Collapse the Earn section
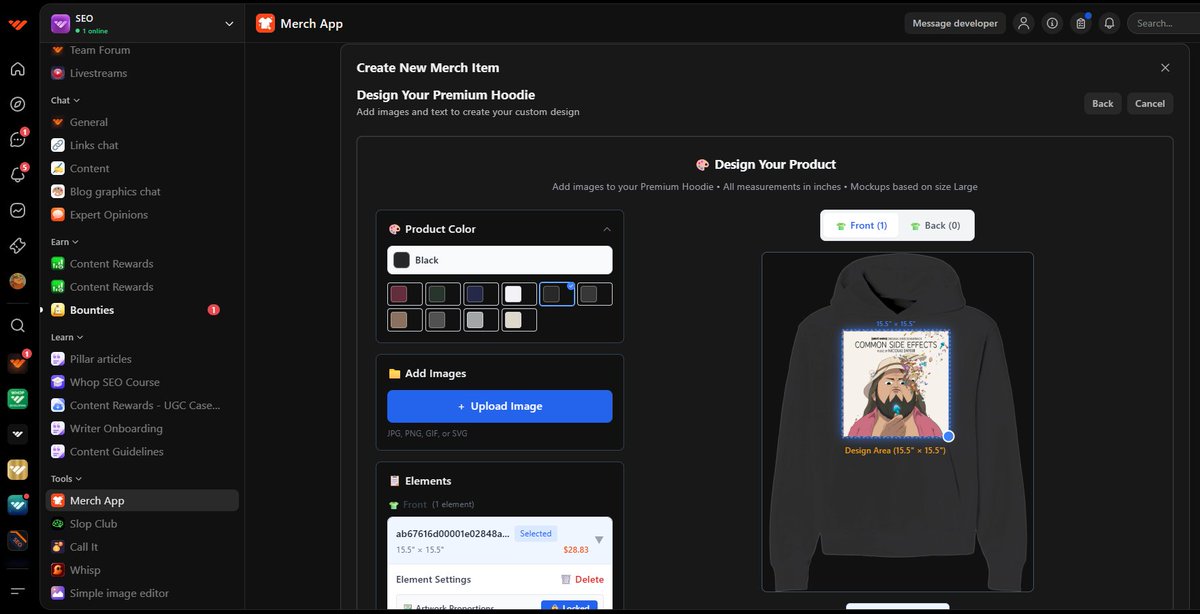 coord(64,242)
